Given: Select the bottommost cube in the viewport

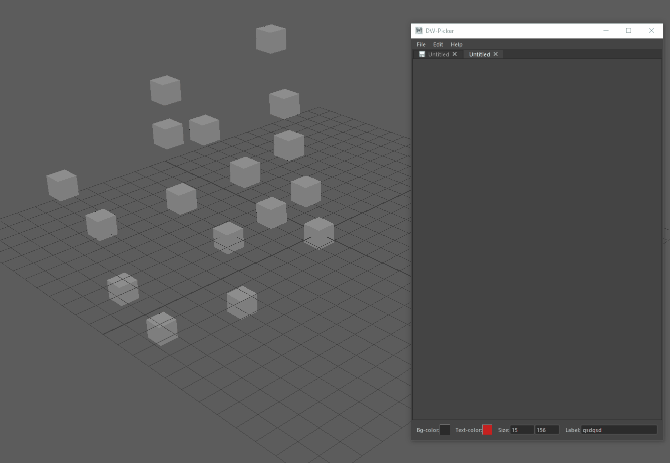Looking at the screenshot, I should 161,328.
